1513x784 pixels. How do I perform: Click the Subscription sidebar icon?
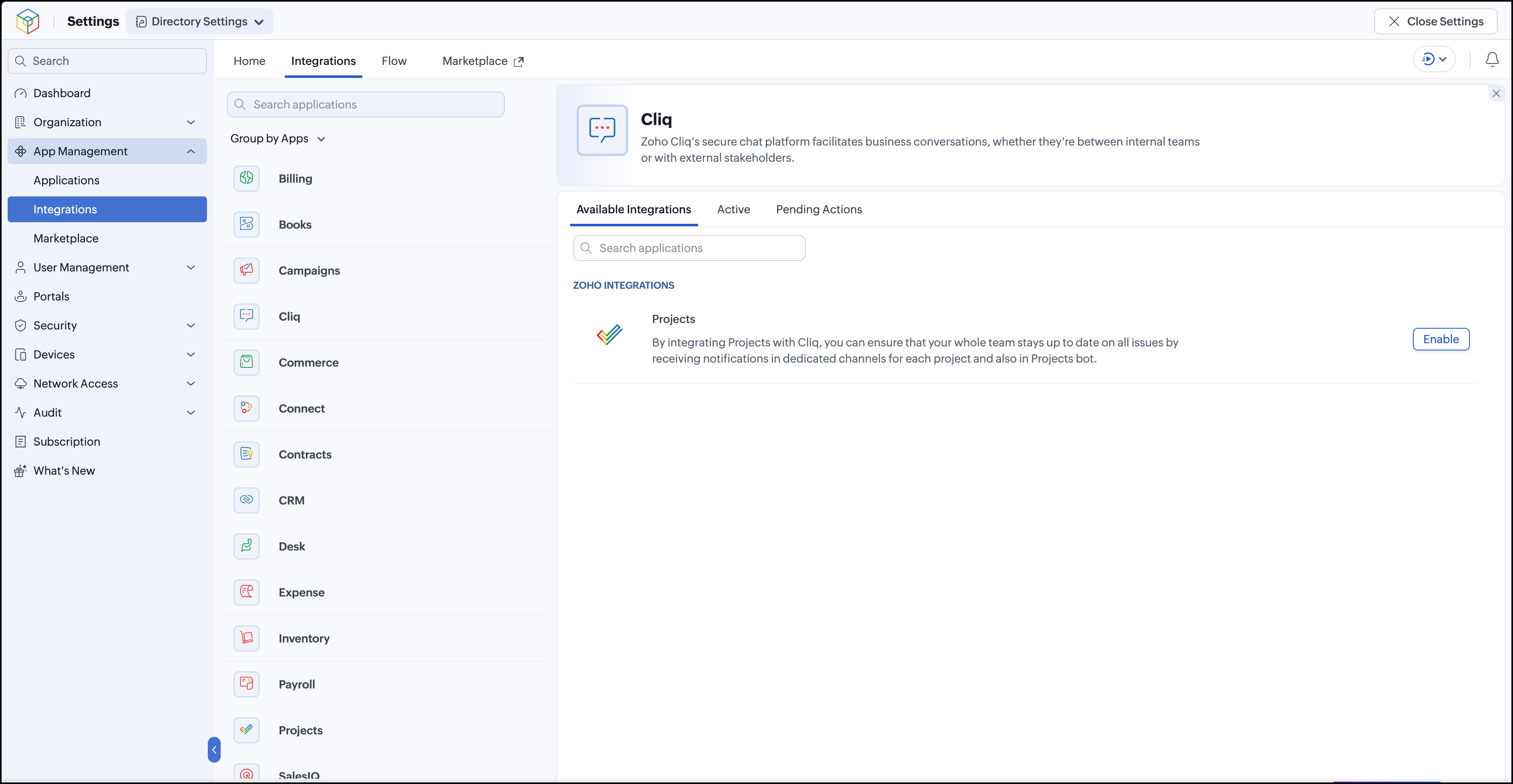click(21, 442)
